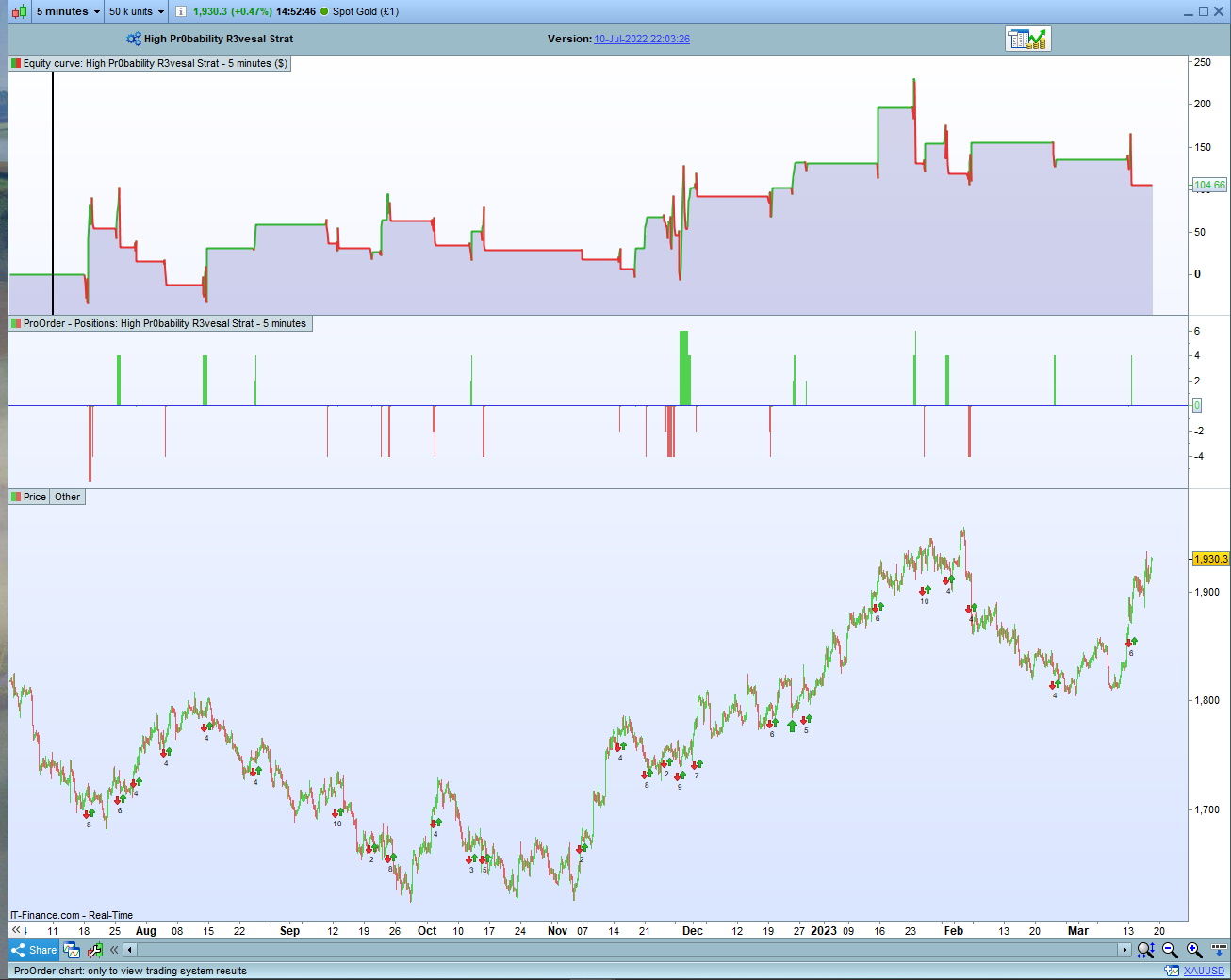Select the ProOrder Positions panel label
The width and height of the screenshot is (1231, 980).
point(165,323)
